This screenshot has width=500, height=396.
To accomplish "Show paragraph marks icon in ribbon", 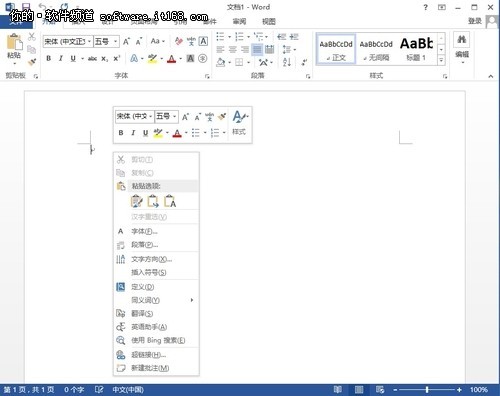I will tap(304, 62).
